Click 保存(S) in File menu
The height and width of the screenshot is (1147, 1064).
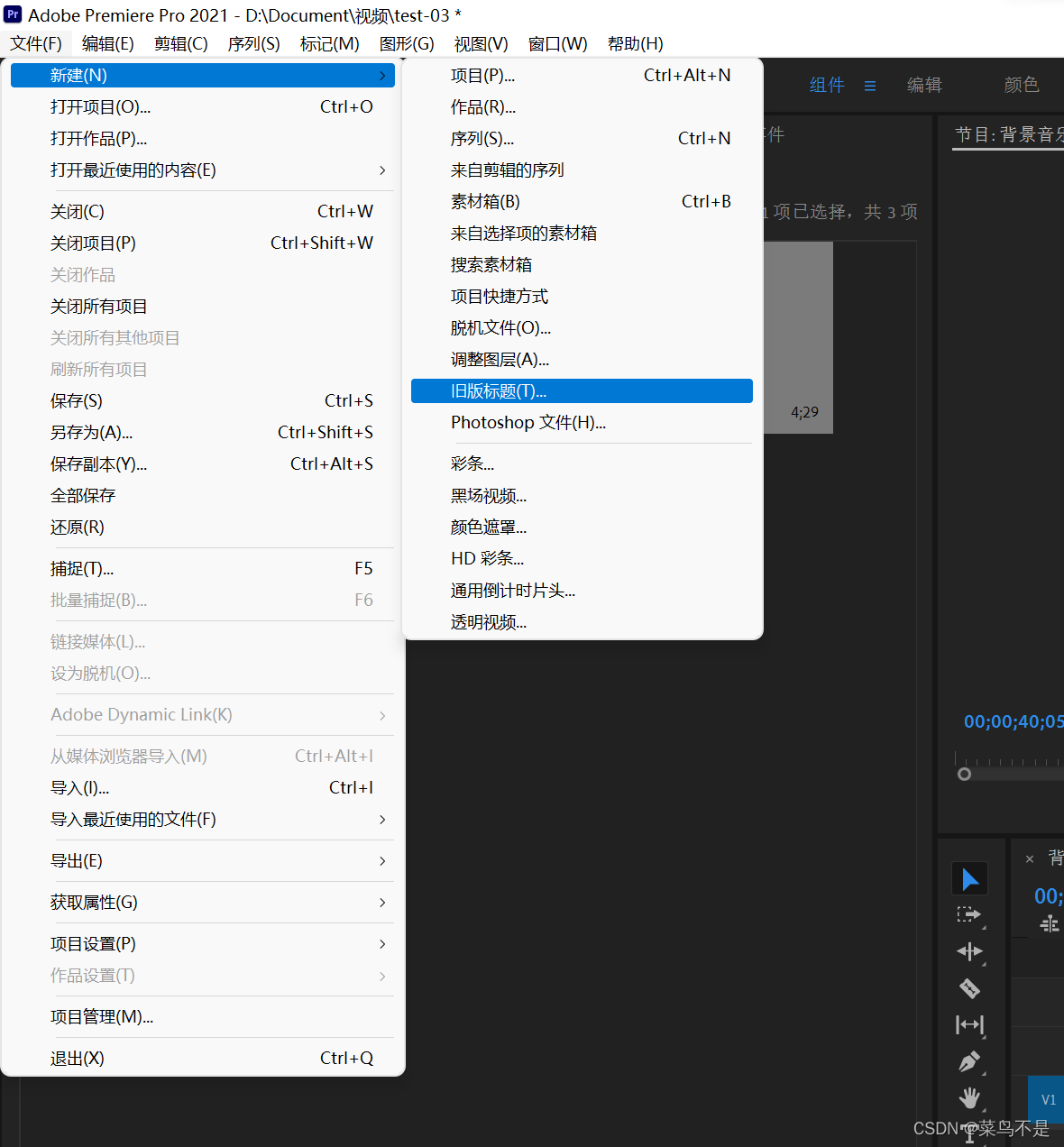[203, 401]
